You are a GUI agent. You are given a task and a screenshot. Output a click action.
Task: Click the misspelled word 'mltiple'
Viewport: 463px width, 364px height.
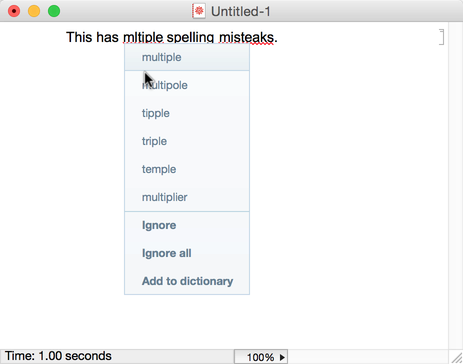point(143,37)
